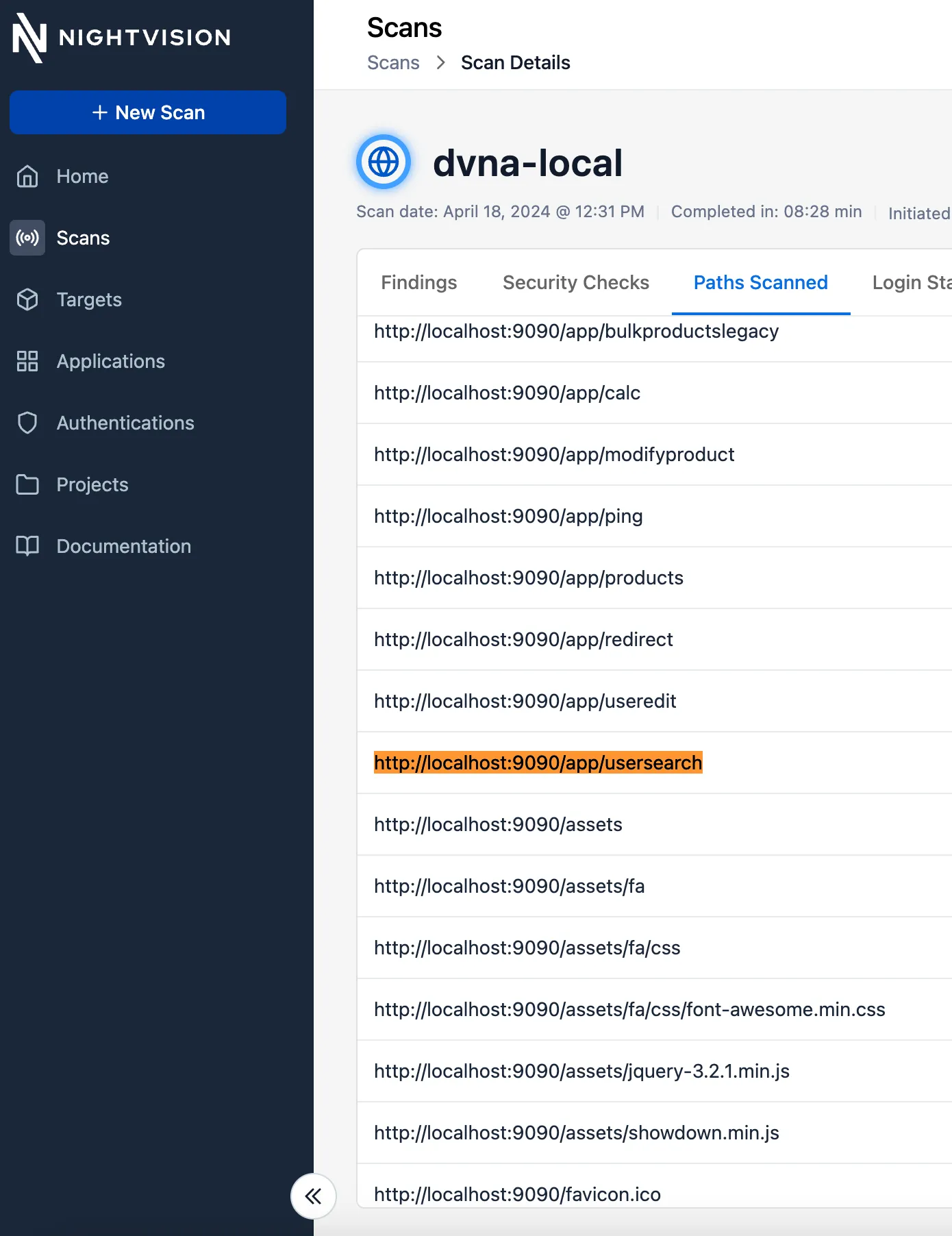
Task: Open Documentation link in sidebar
Action: tap(124, 546)
